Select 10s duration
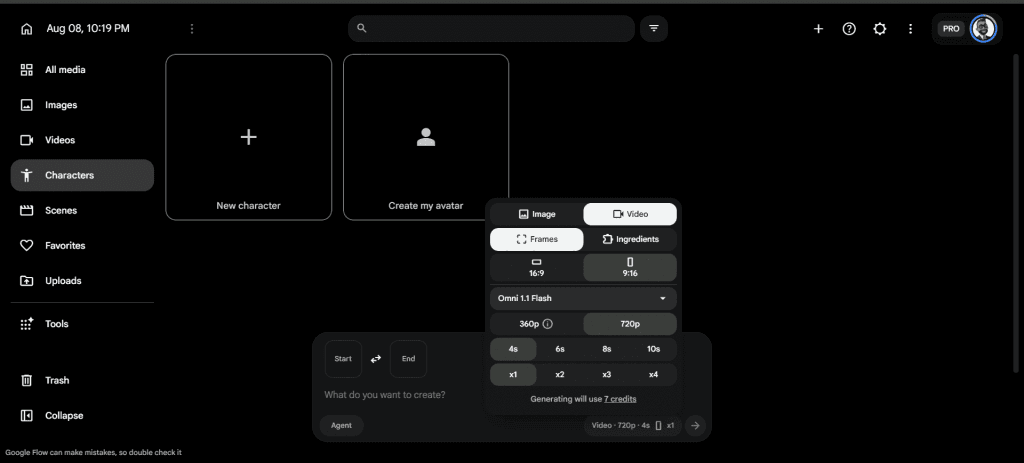 654,349
